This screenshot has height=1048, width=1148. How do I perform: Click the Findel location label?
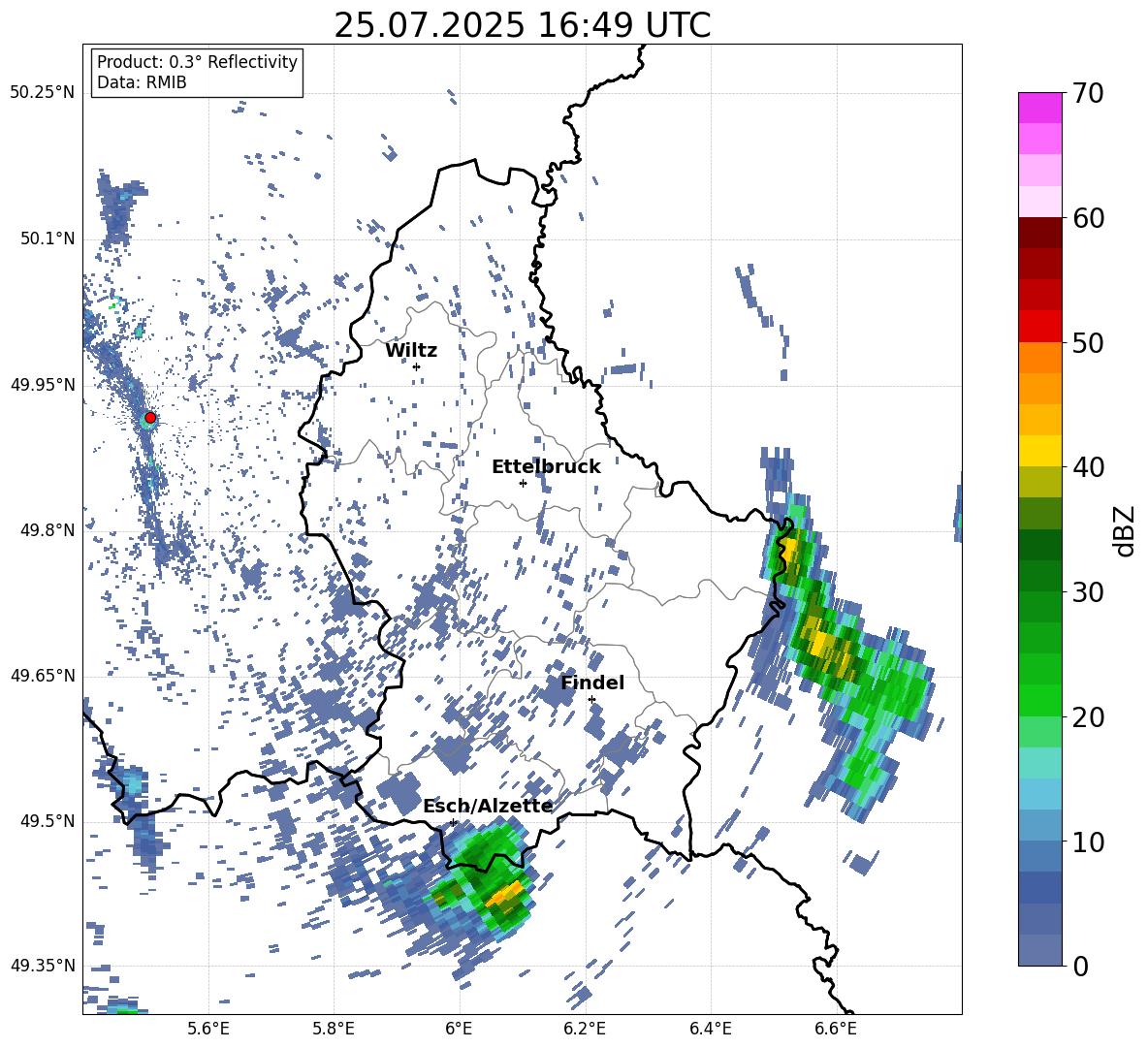pos(592,683)
